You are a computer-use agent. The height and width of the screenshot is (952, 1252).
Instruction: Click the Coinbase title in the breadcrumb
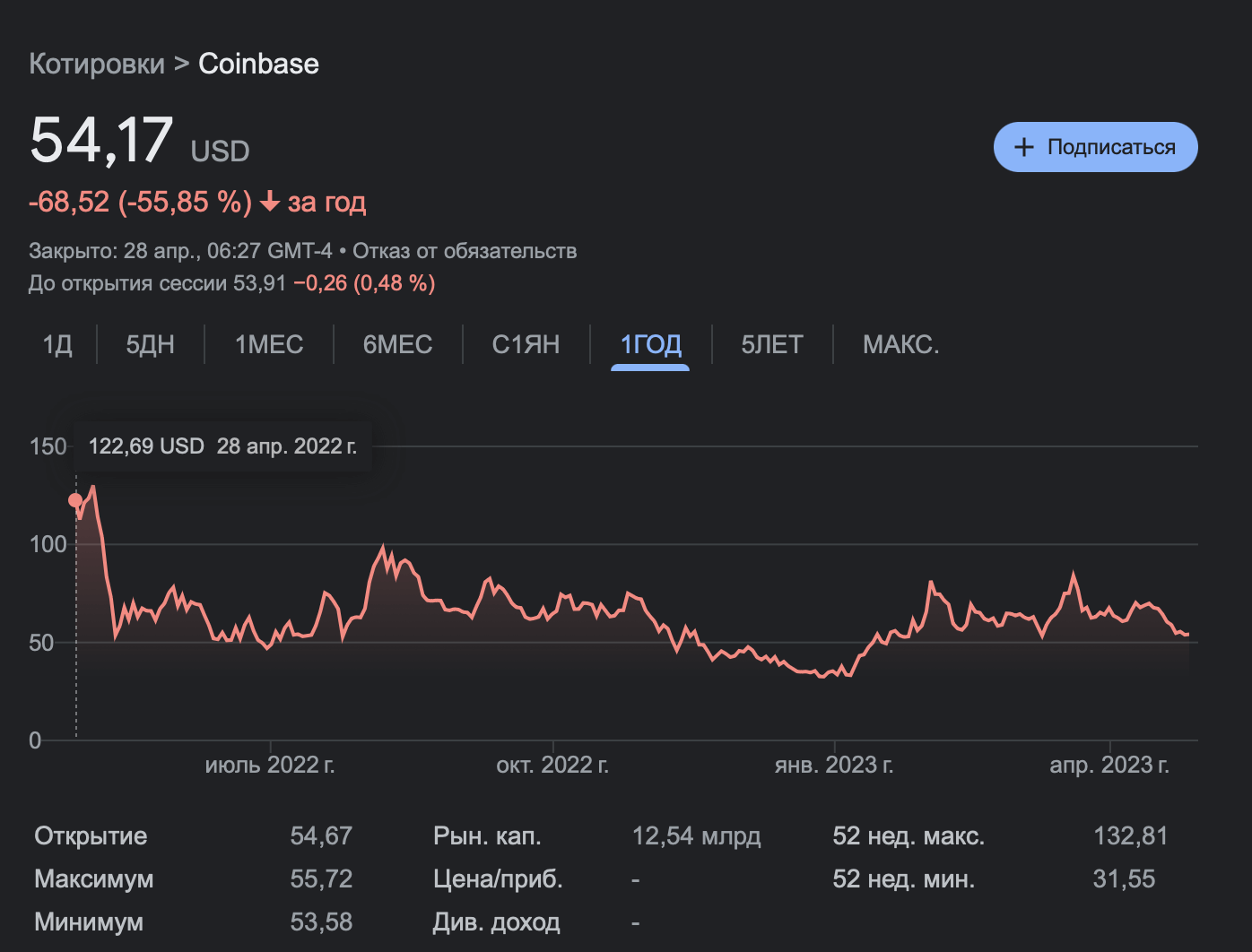tap(258, 64)
